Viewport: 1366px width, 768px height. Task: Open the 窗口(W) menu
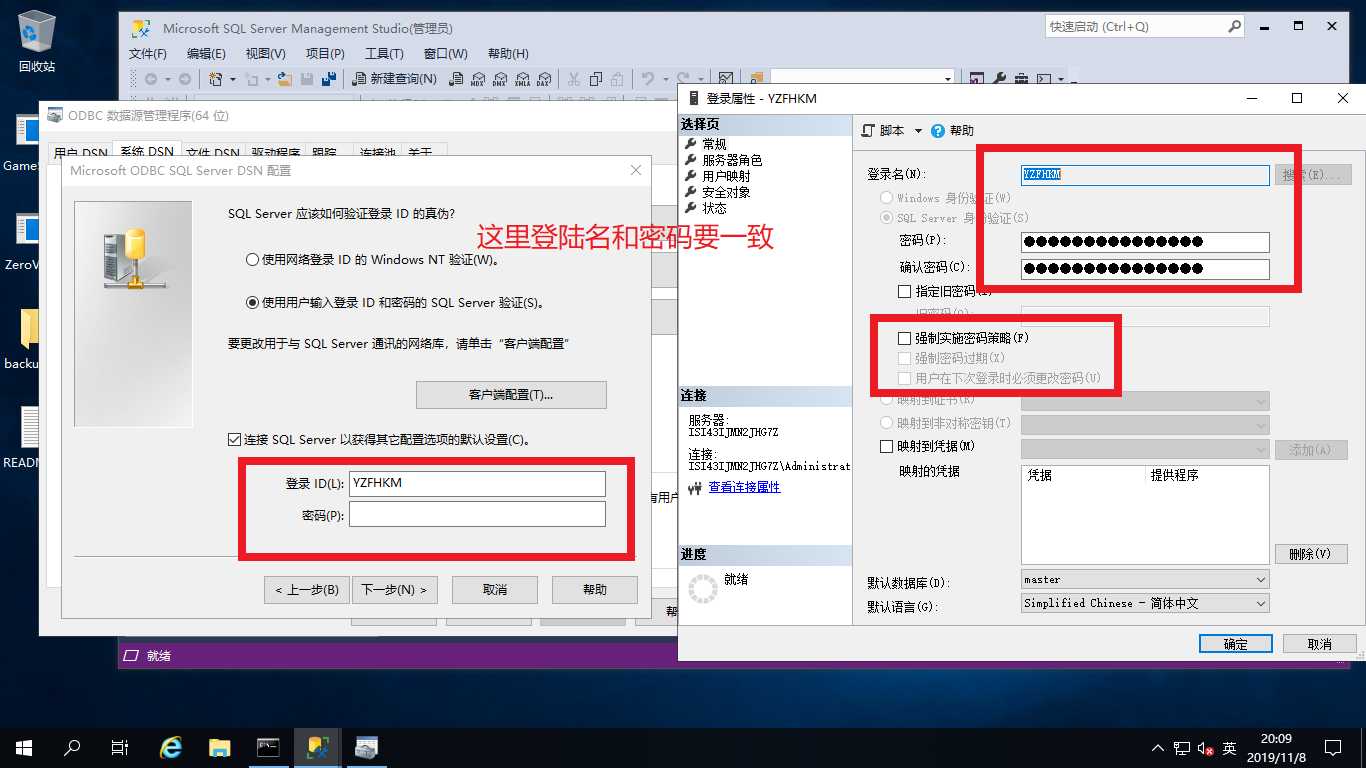pyautogui.click(x=446, y=54)
